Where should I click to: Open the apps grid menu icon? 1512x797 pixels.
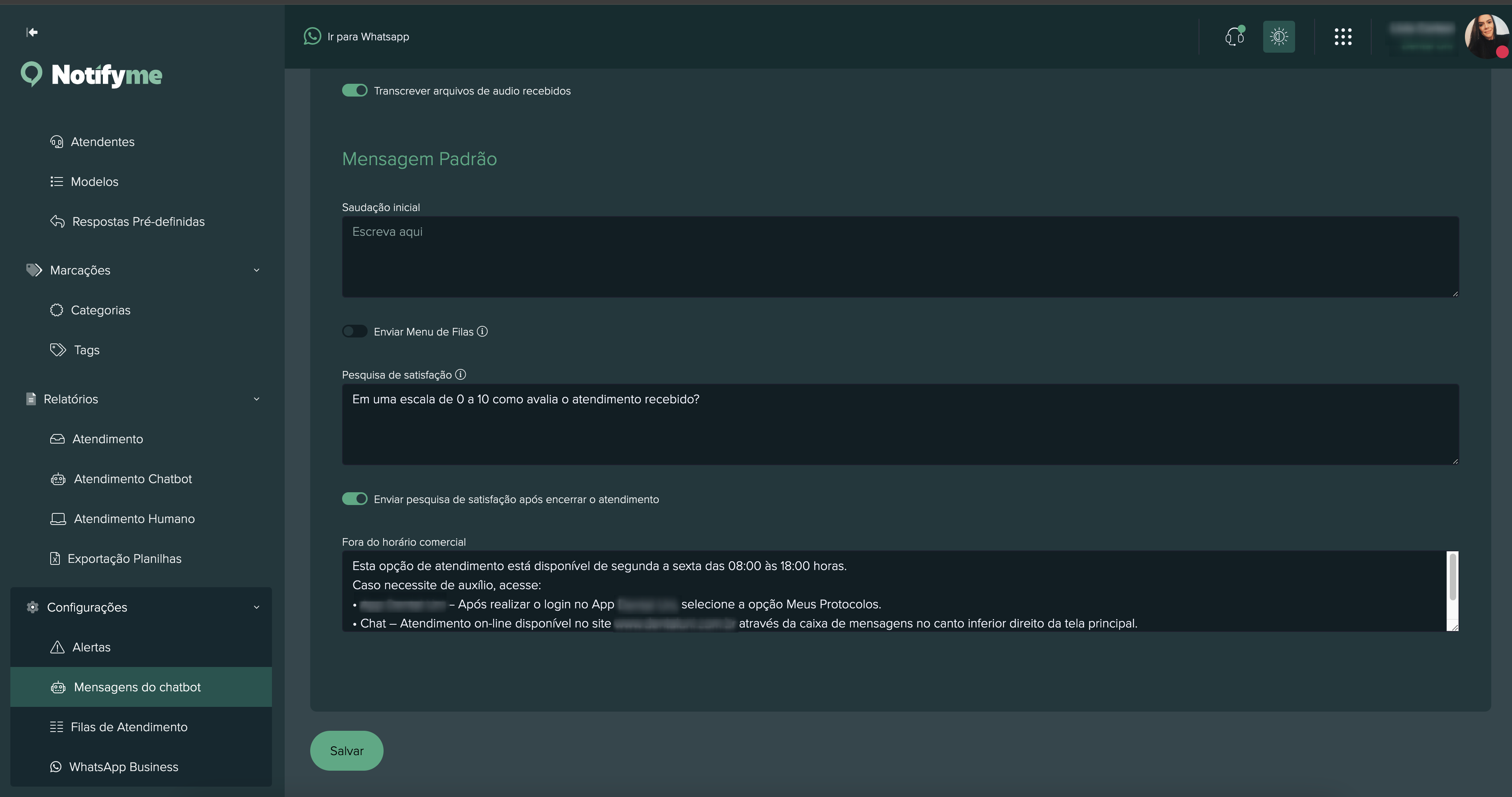tap(1343, 36)
